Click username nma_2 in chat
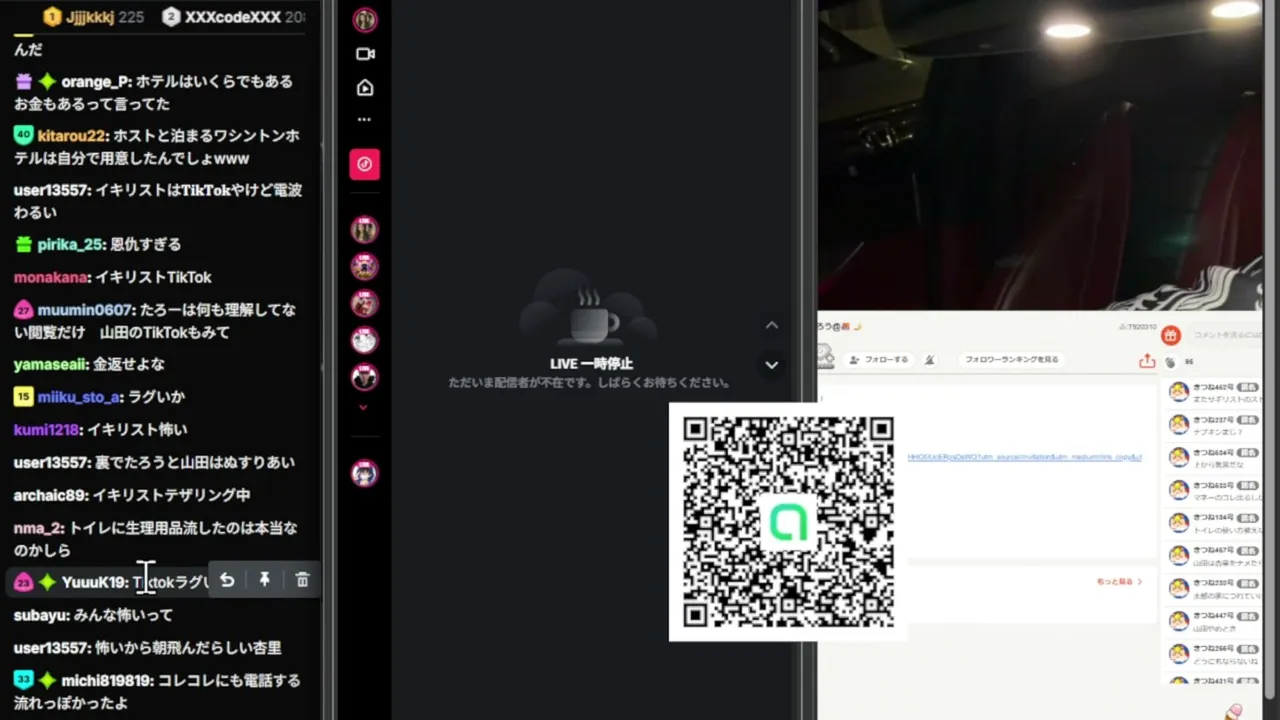 (x=39, y=528)
